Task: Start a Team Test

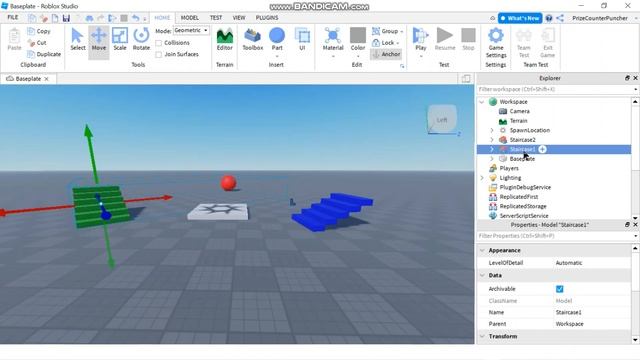Action: (524, 43)
